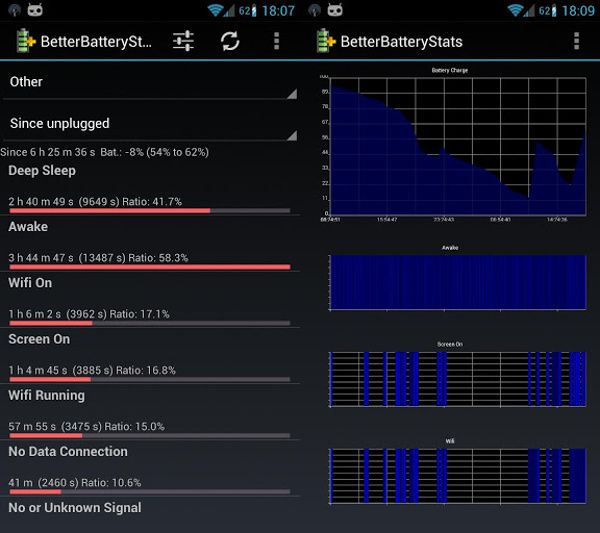Image resolution: width=600 pixels, height=533 pixels.
Task: Tap wifi signal icon in right status bar
Action: (x=517, y=10)
